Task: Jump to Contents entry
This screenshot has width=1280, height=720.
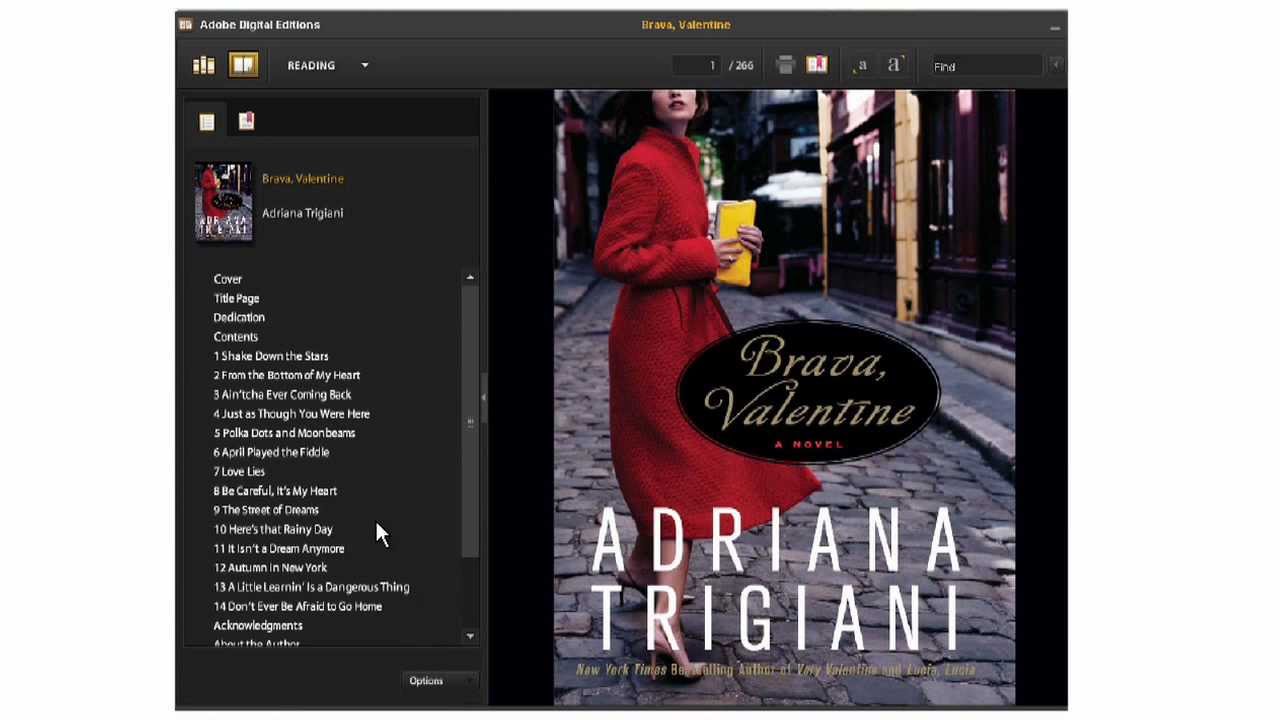Action: pyautogui.click(x=235, y=337)
